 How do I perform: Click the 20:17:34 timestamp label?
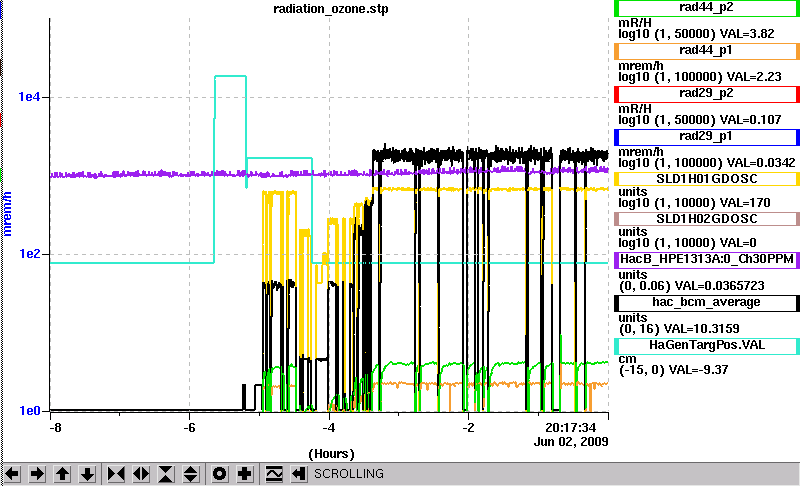point(570,427)
